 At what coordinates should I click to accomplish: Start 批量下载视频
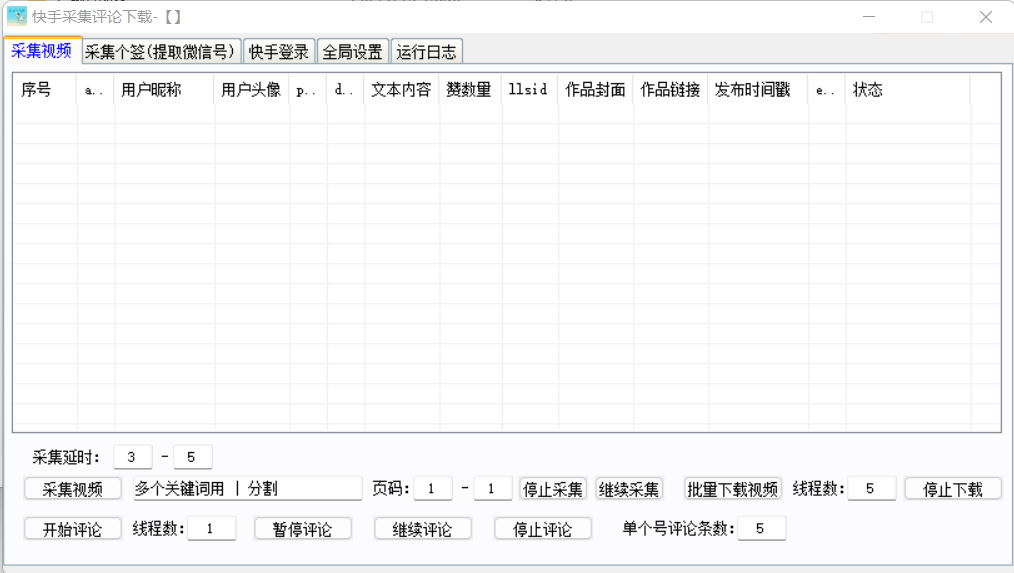(733, 489)
